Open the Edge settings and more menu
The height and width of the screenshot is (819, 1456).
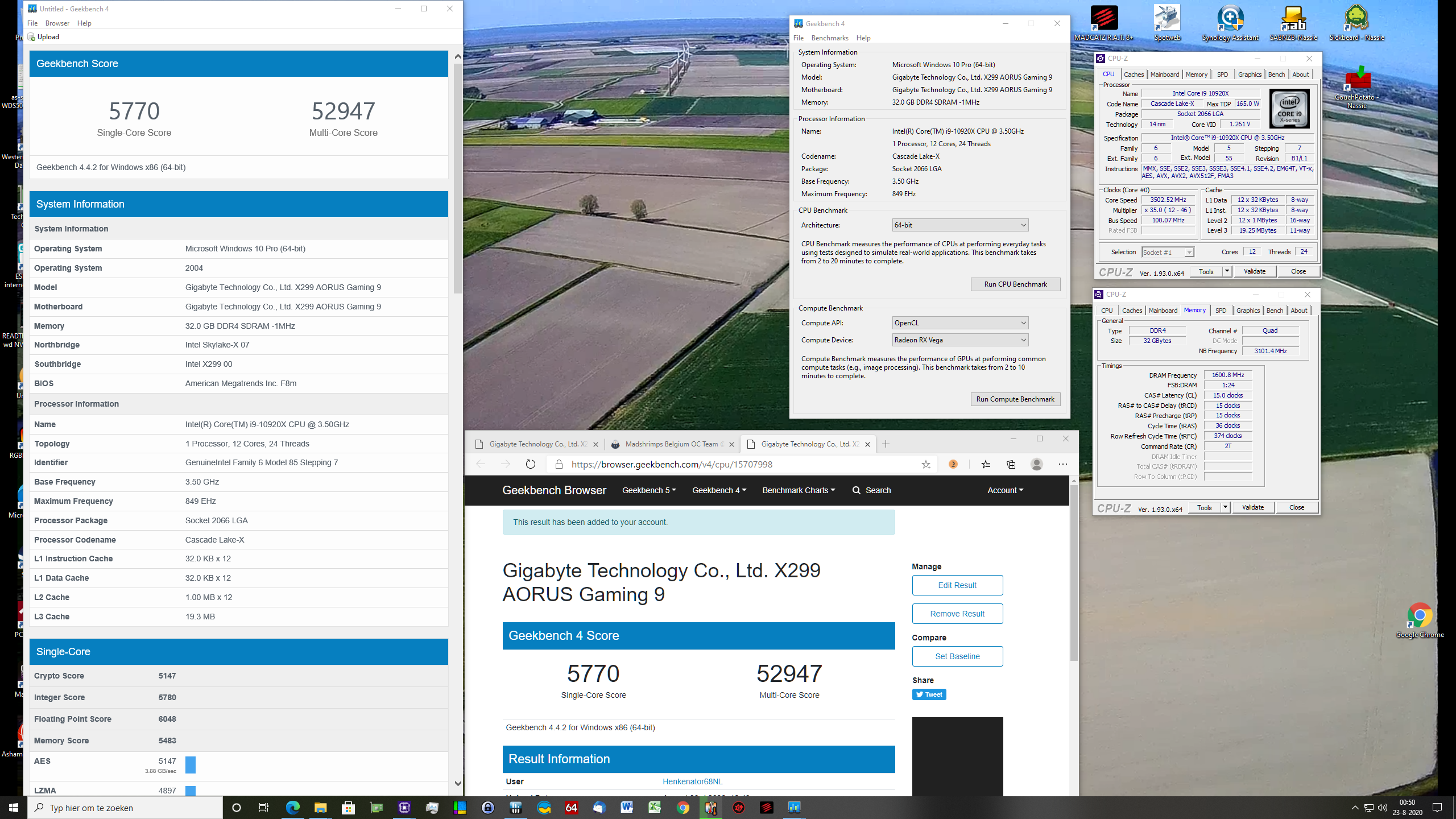(x=1062, y=464)
